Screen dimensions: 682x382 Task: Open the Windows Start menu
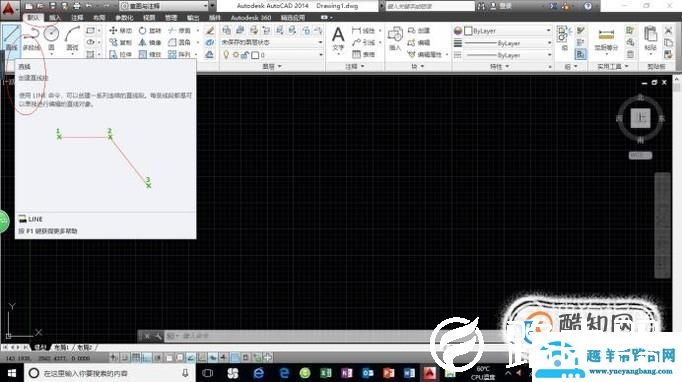(12, 373)
